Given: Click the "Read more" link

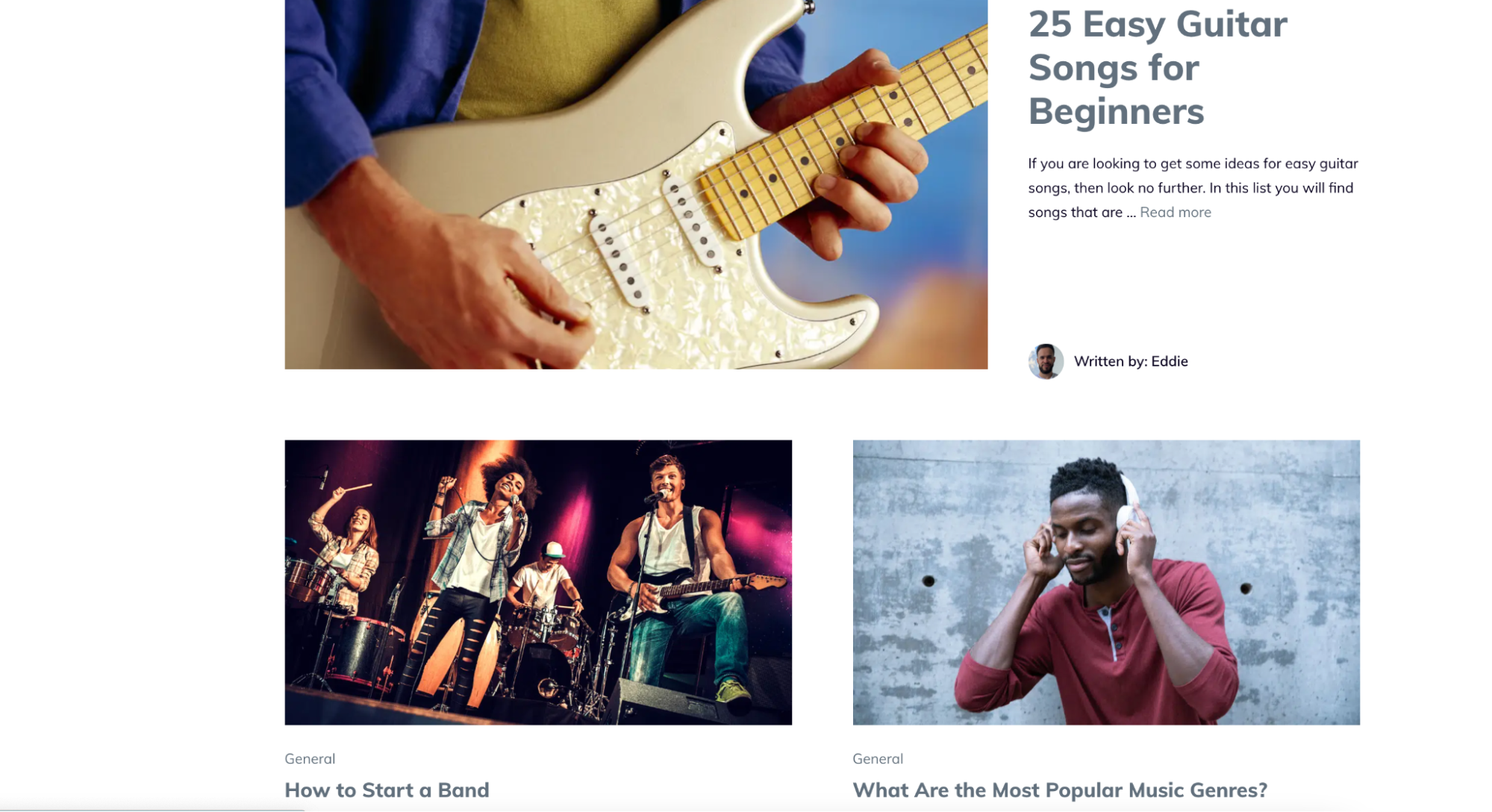Looking at the screenshot, I should [1175, 213].
